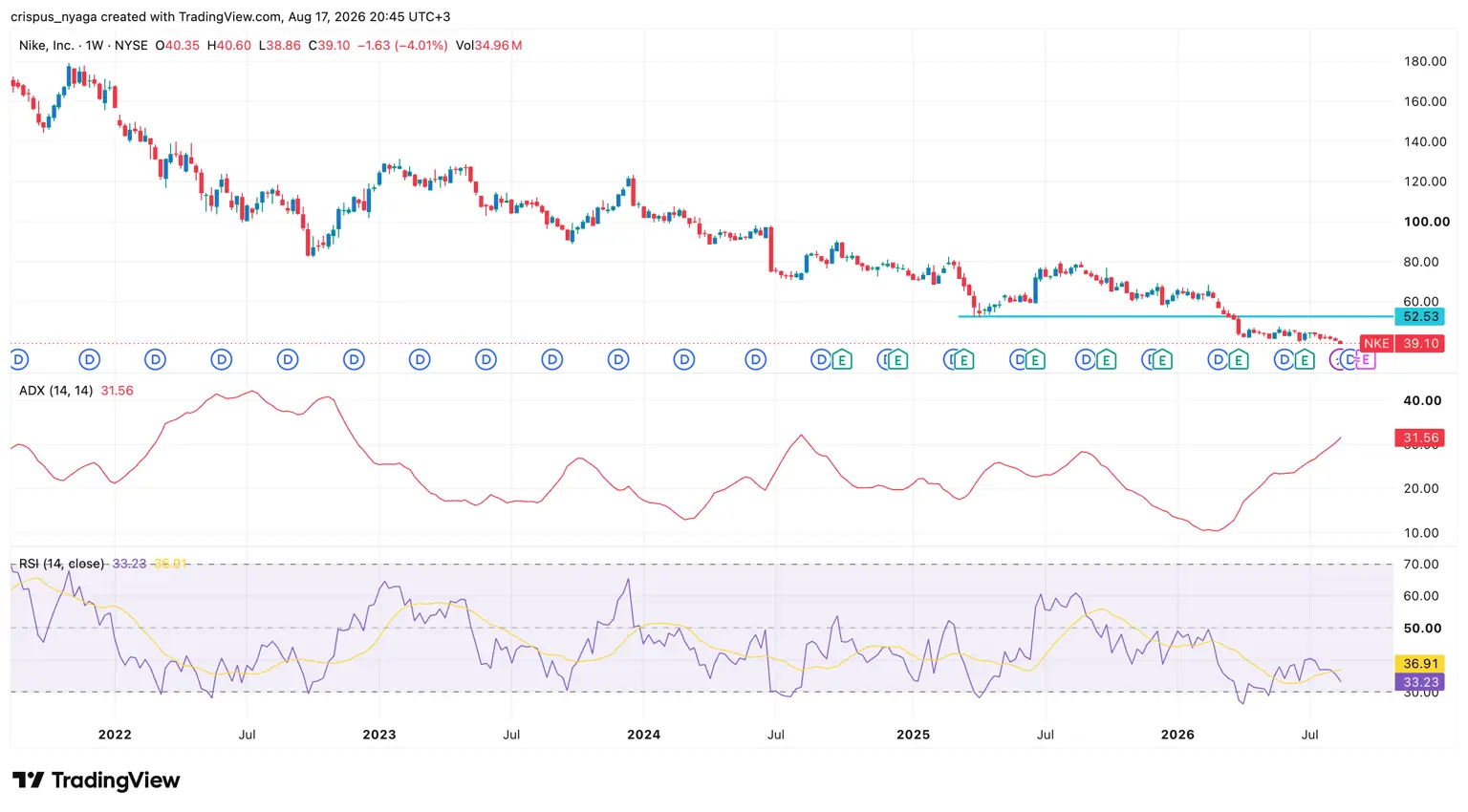Open the March 2025 earnings marker
1468x812 pixels.
click(963, 360)
